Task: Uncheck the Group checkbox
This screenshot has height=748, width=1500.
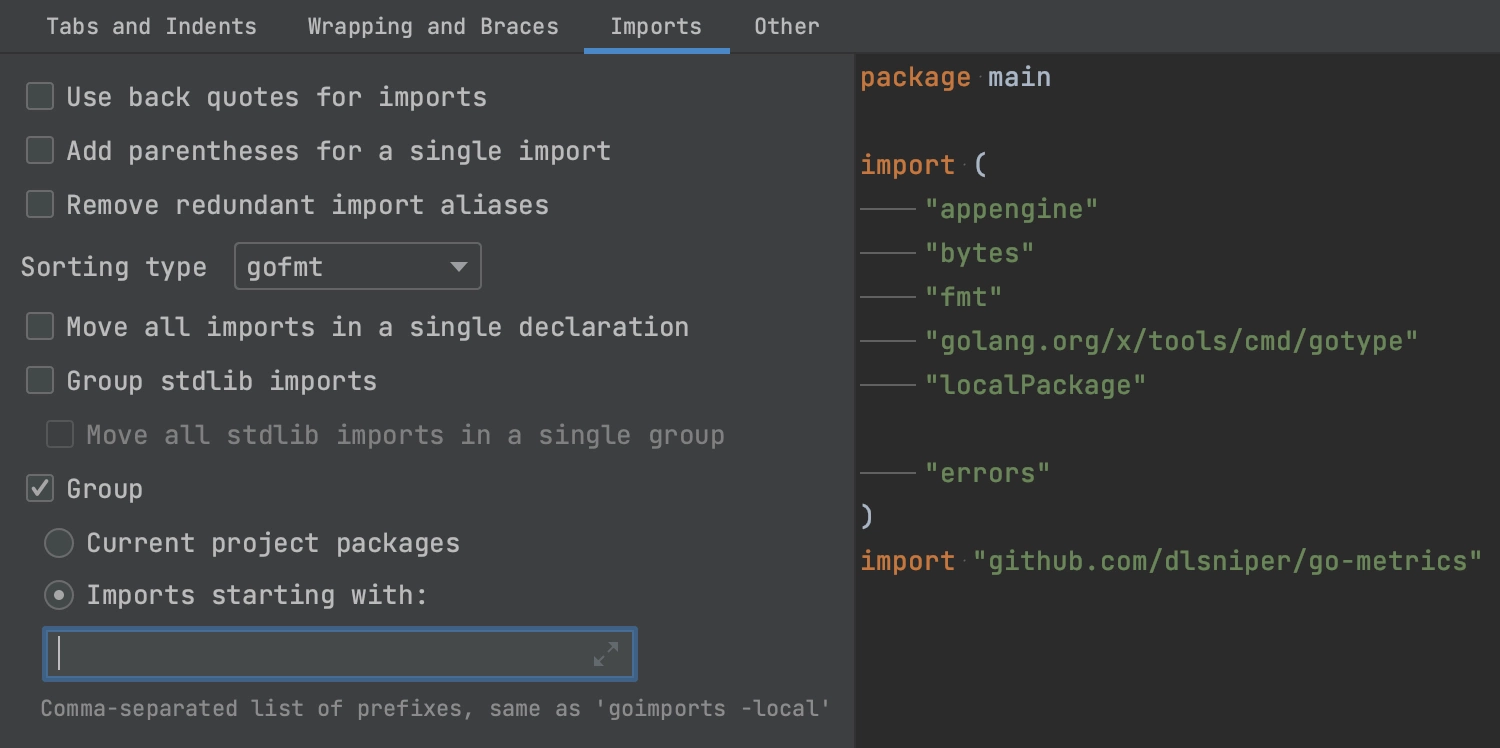Action: [40, 489]
